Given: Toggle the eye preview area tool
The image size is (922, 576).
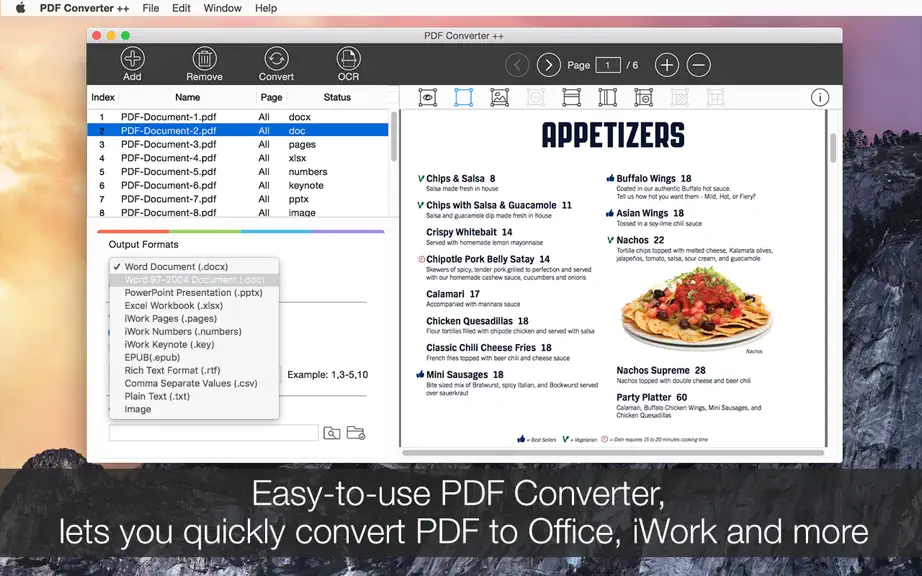Looking at the screenshot, I should (x=427, y=98).
